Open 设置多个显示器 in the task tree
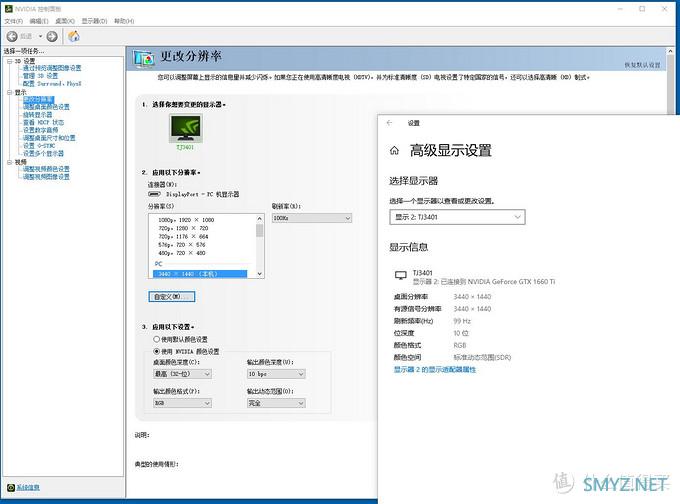The width and height of the screenshot is (680, 504). click(43, 154)
